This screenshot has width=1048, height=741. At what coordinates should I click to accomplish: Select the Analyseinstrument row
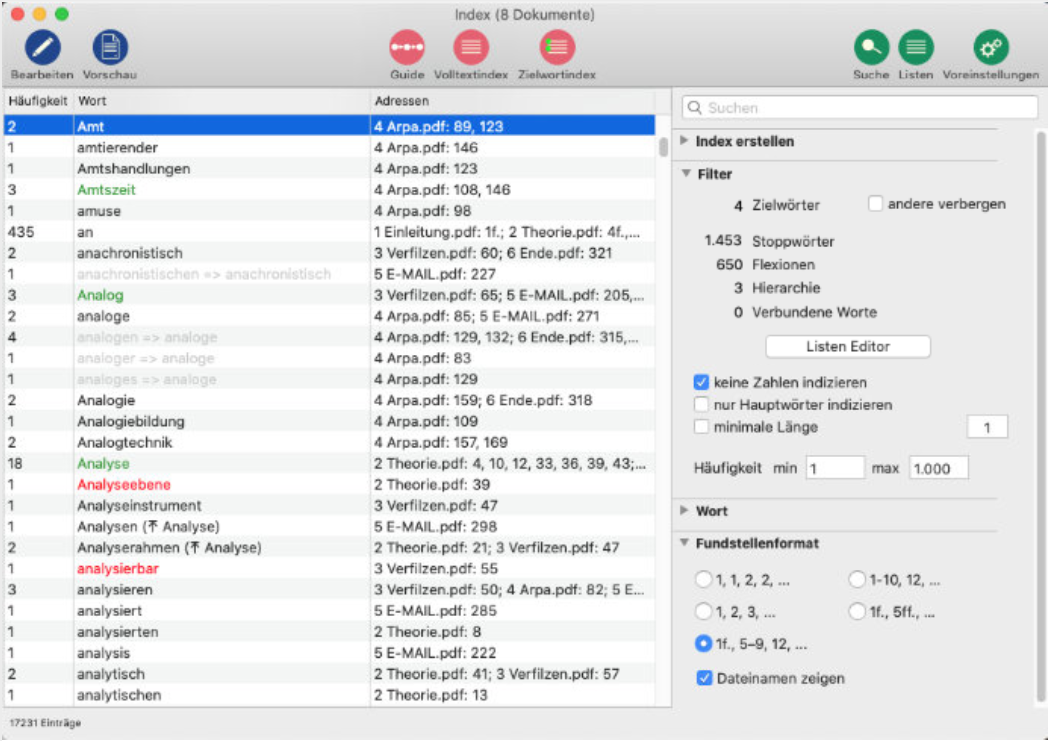click(x=329, y=505)
